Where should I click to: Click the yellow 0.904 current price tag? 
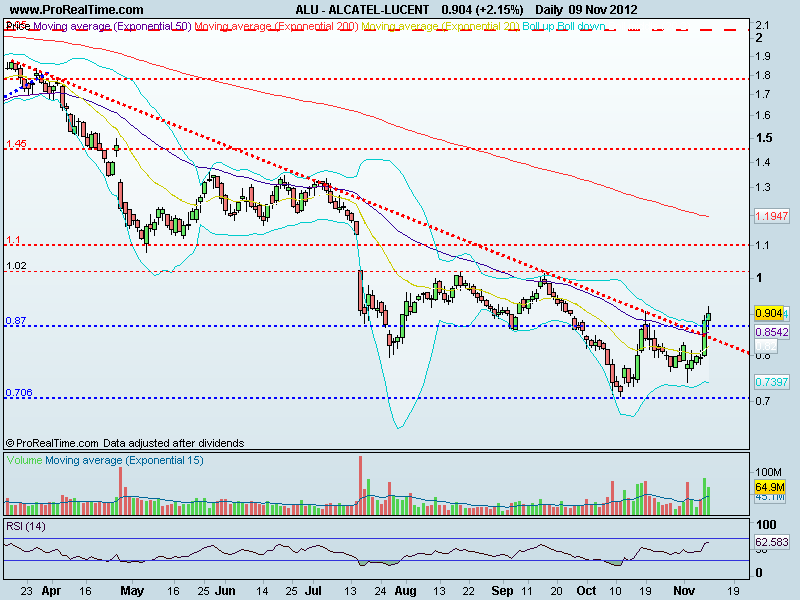(x=769, y=313)
